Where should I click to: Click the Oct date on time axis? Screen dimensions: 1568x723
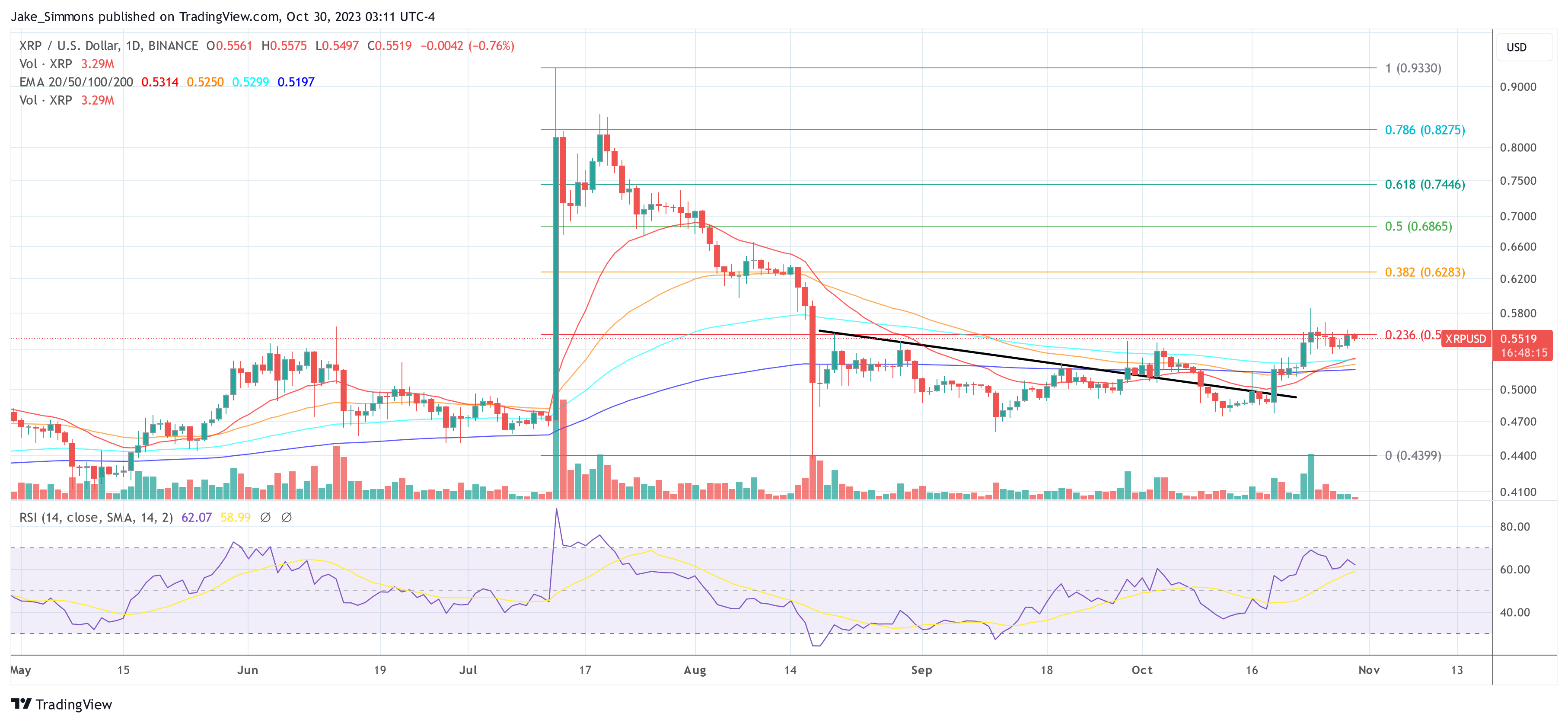coord(1142,670)
